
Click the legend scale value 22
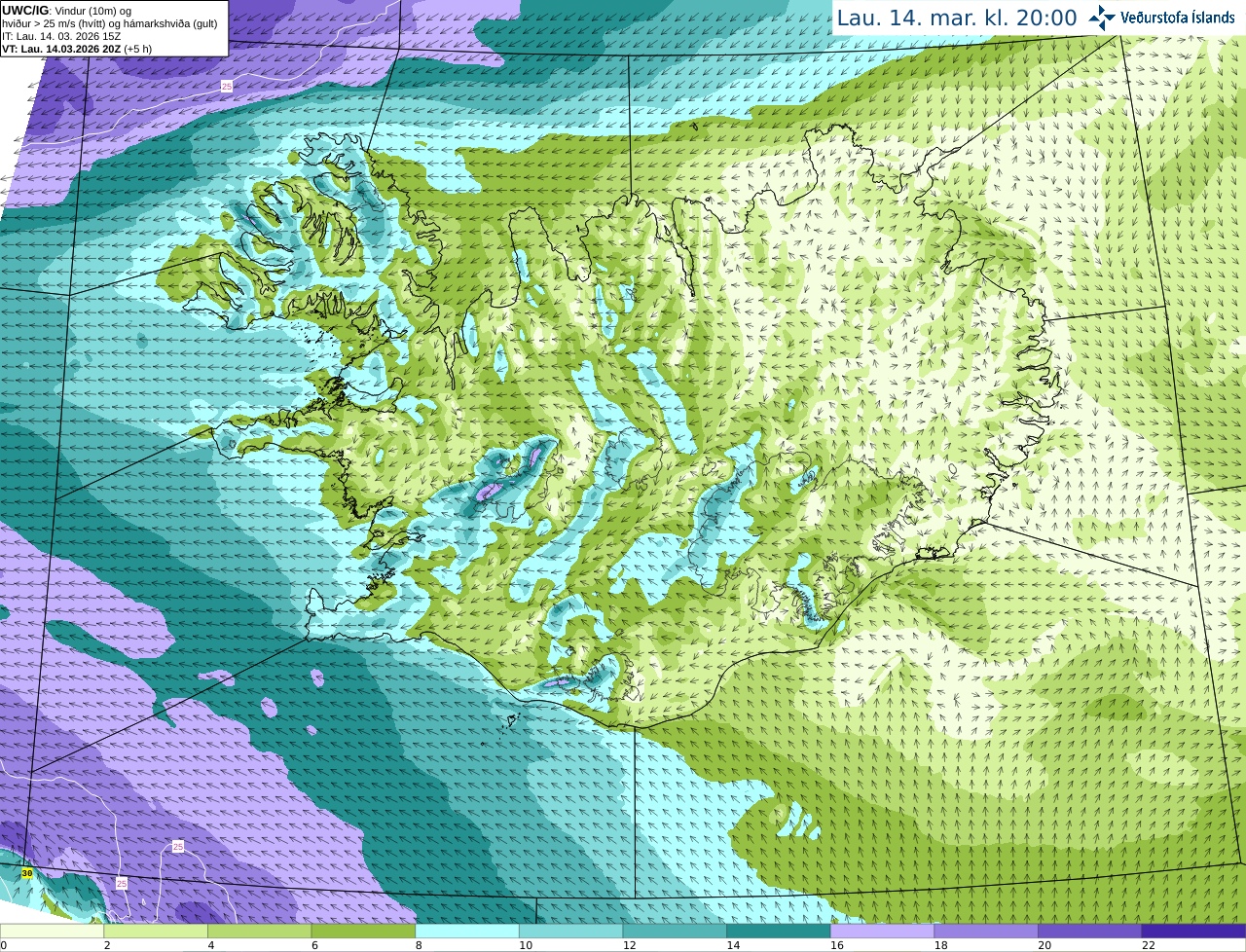1149,945
